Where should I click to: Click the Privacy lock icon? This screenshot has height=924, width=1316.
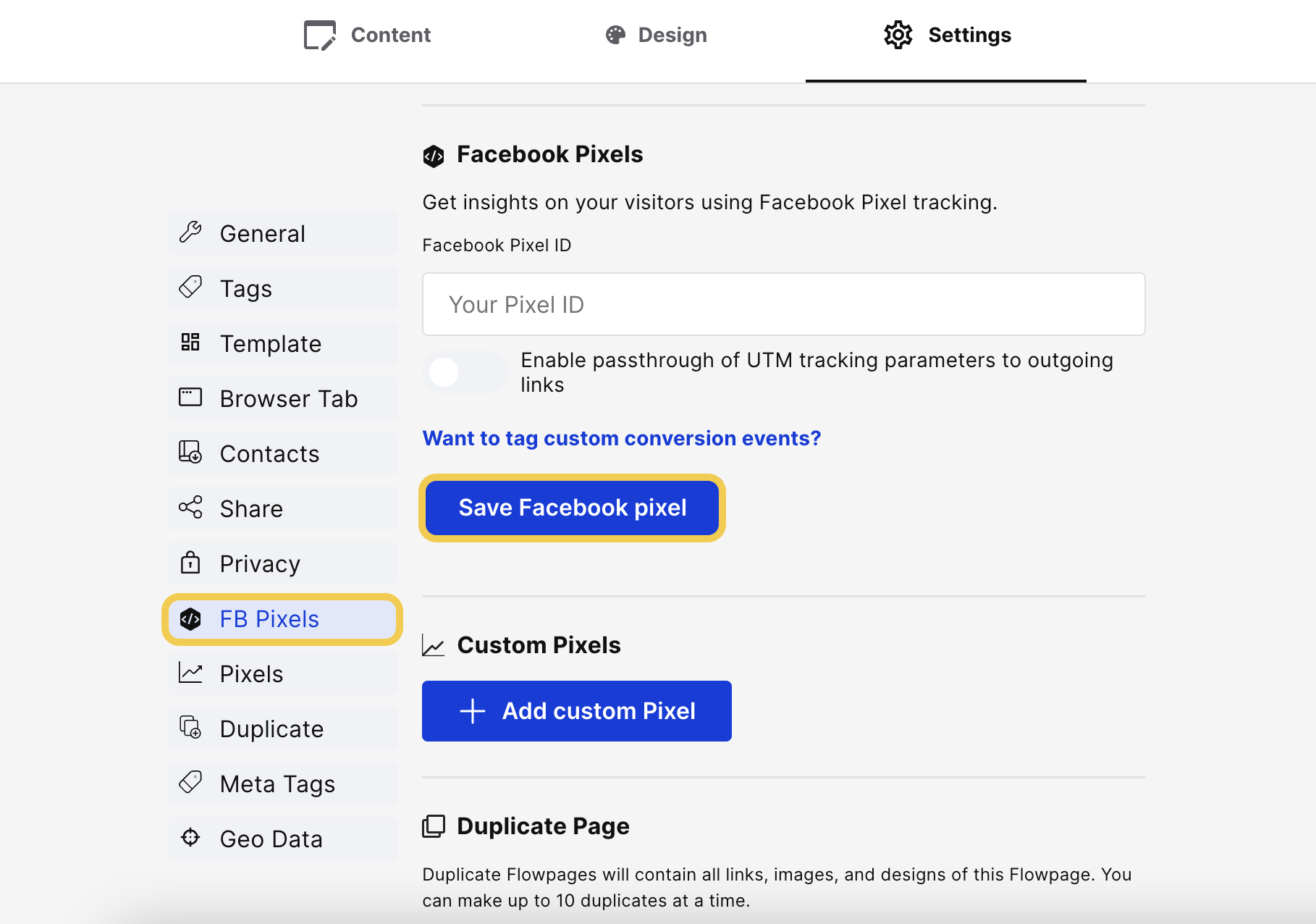tap(190, 562)
